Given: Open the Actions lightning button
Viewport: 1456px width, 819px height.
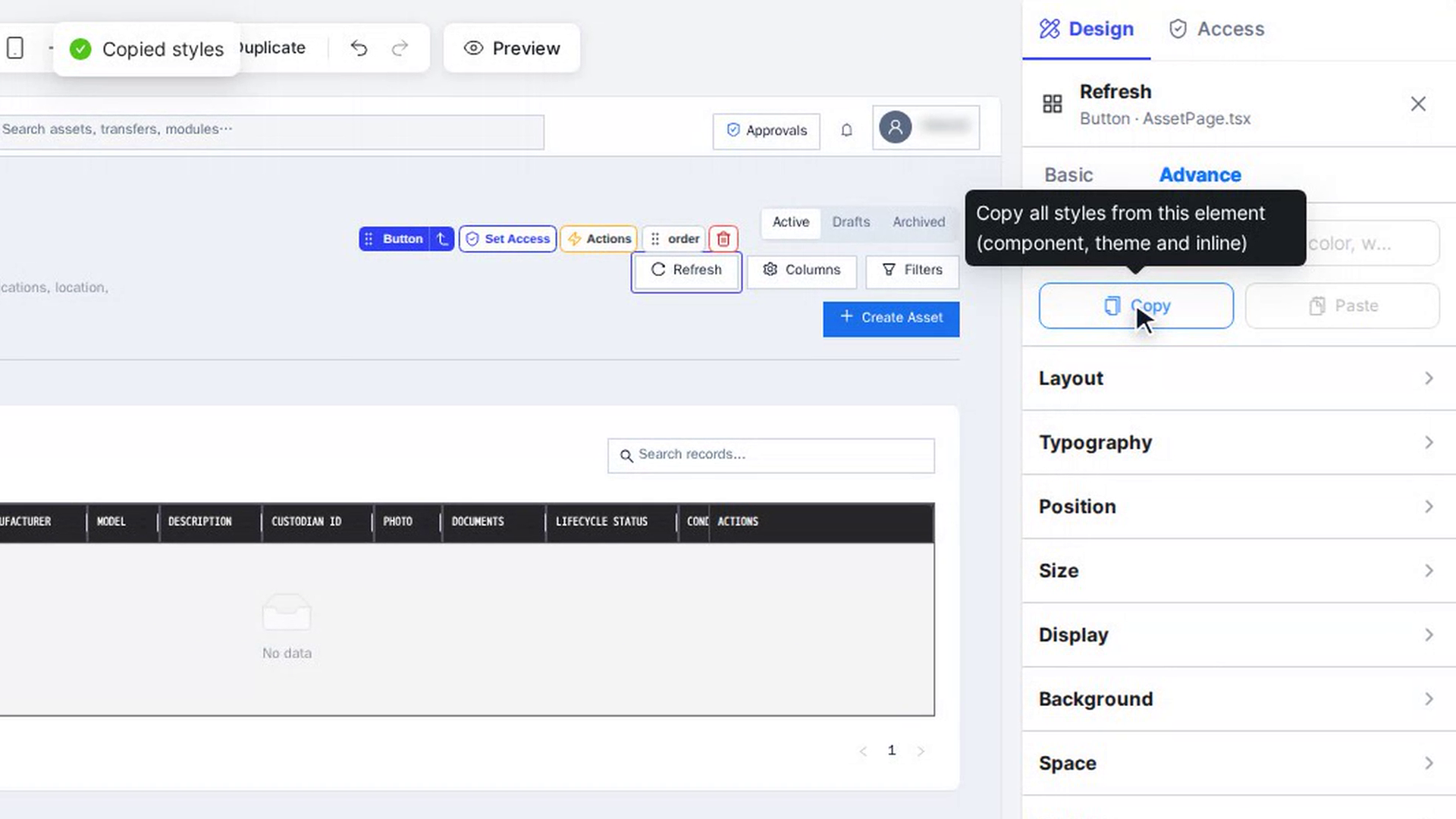Looking at the screenshot, I should tap(598, 239).
